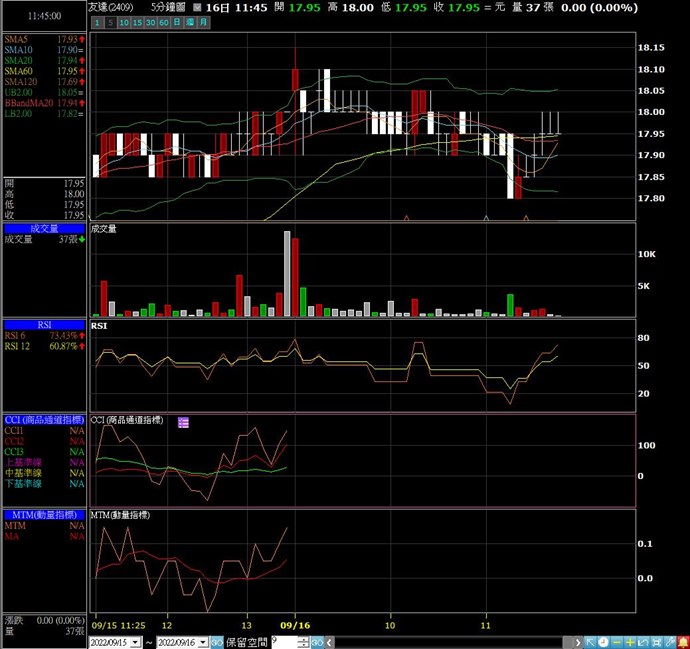The height and width of the screenshot is (649, 690).
Task: Click the MTM(動量指標) blue header
Action: coord(44,515)
